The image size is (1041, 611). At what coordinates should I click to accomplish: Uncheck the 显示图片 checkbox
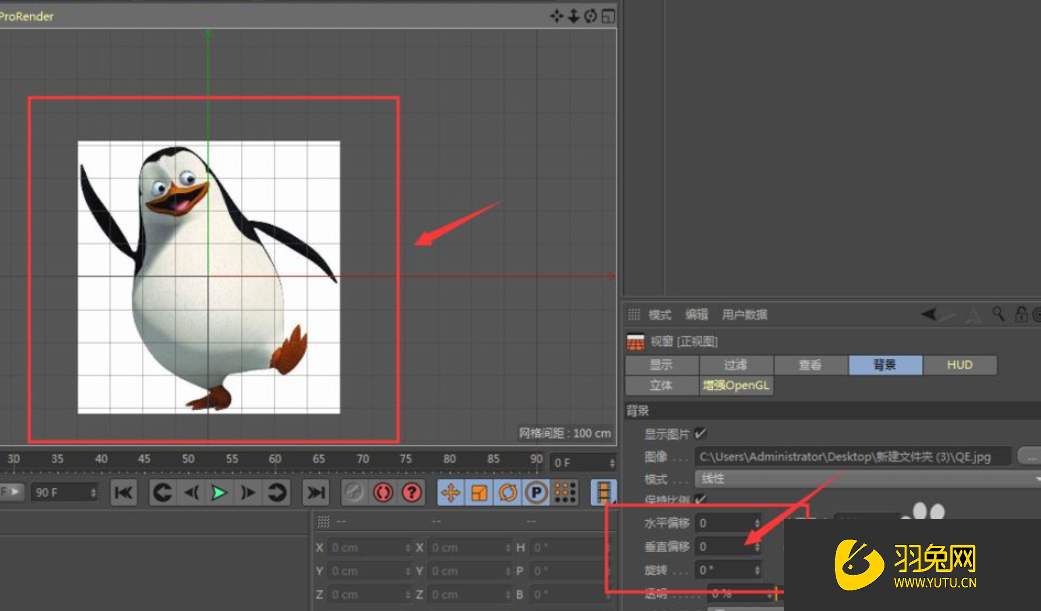click(700, 434)
